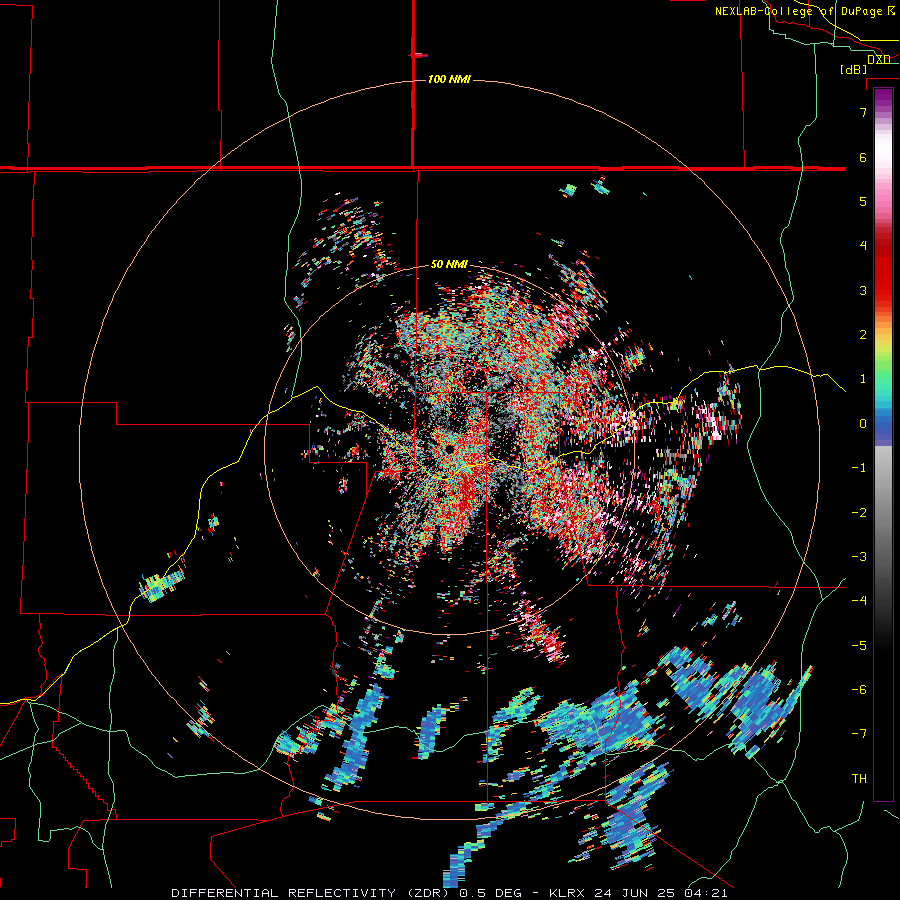Click the "50 NMI" range ring label
The image size is (900, 900).
(449, 264)
